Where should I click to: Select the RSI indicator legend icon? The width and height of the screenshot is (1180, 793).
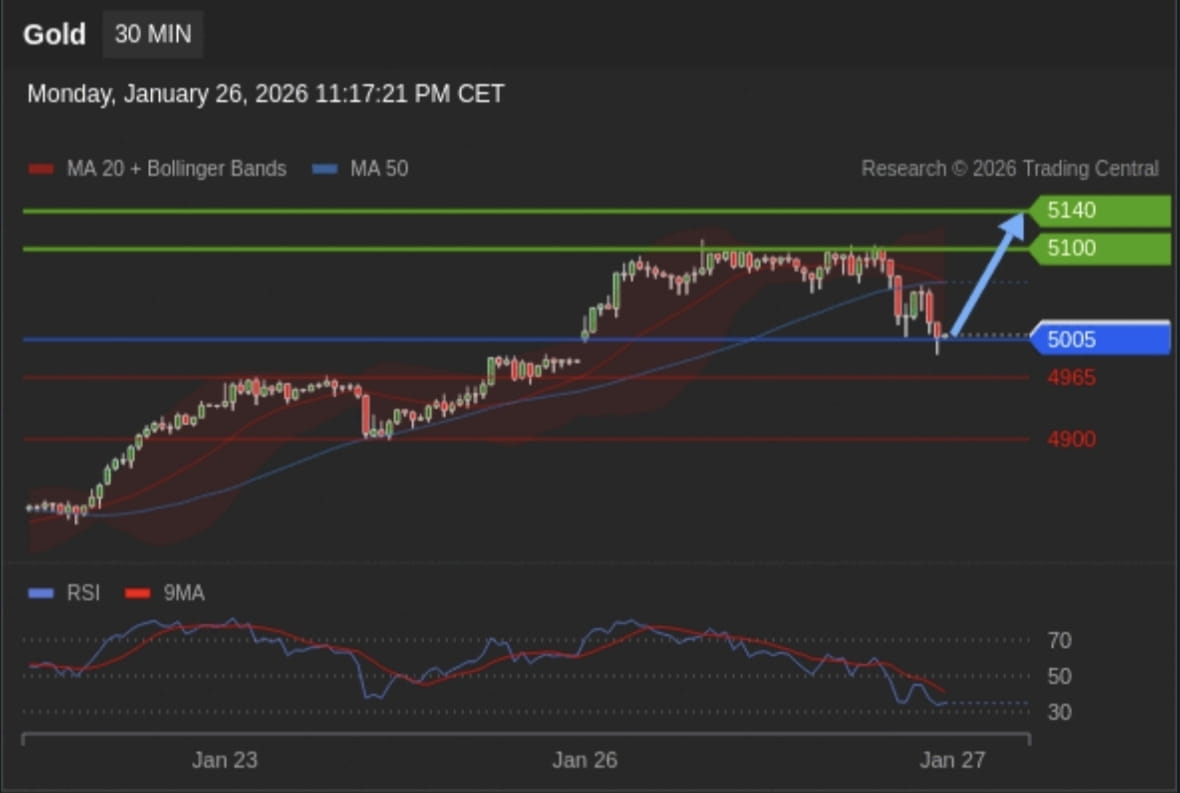tap(42, 592)
